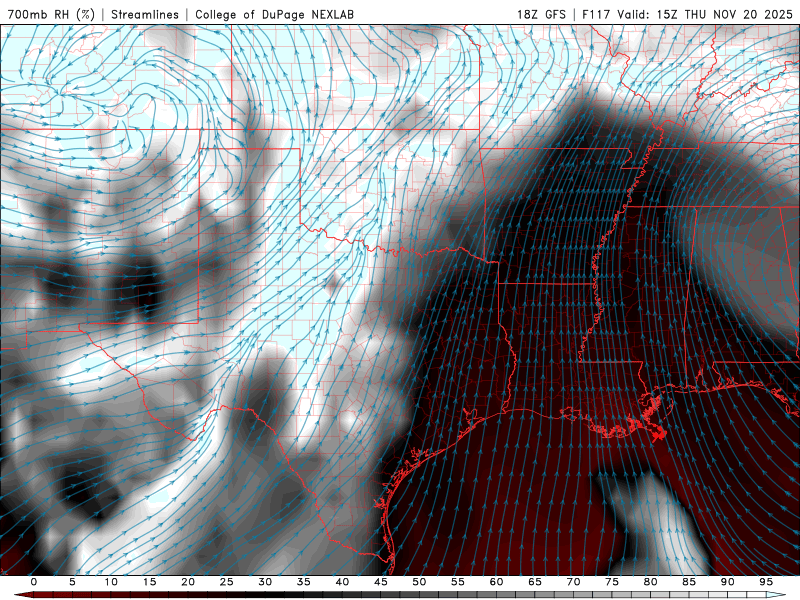Click the "0" tick on the humidity scale
800x600 pixels.
tap(34, 582)
